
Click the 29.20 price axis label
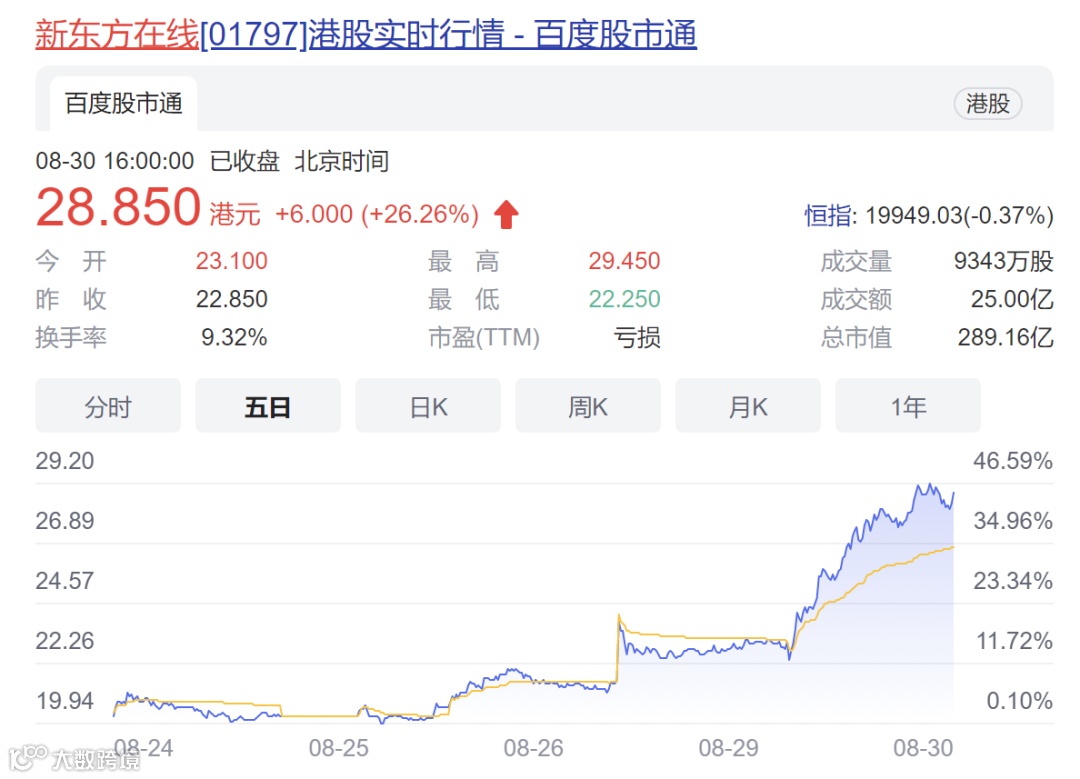[x=65, y=461]
